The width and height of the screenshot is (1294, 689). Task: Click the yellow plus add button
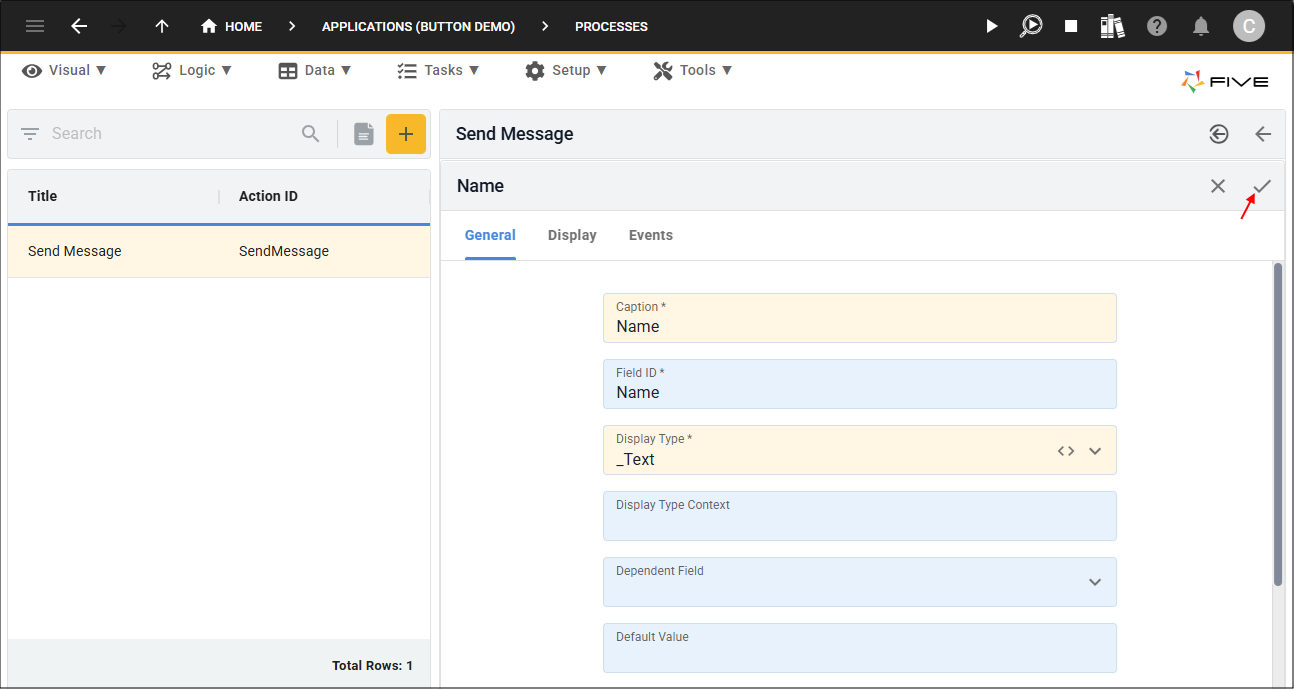[x=406, y=134]
